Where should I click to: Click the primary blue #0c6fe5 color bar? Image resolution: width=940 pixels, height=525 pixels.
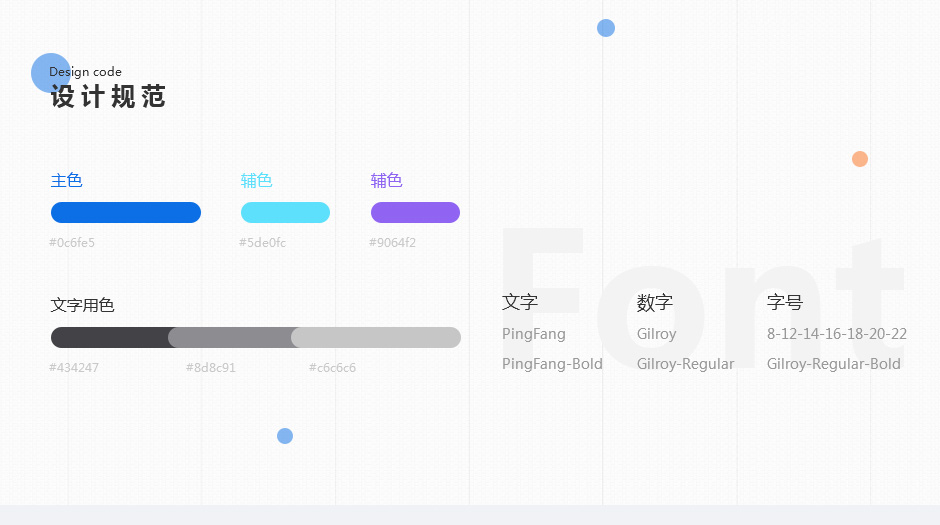[x=126, y=213]
